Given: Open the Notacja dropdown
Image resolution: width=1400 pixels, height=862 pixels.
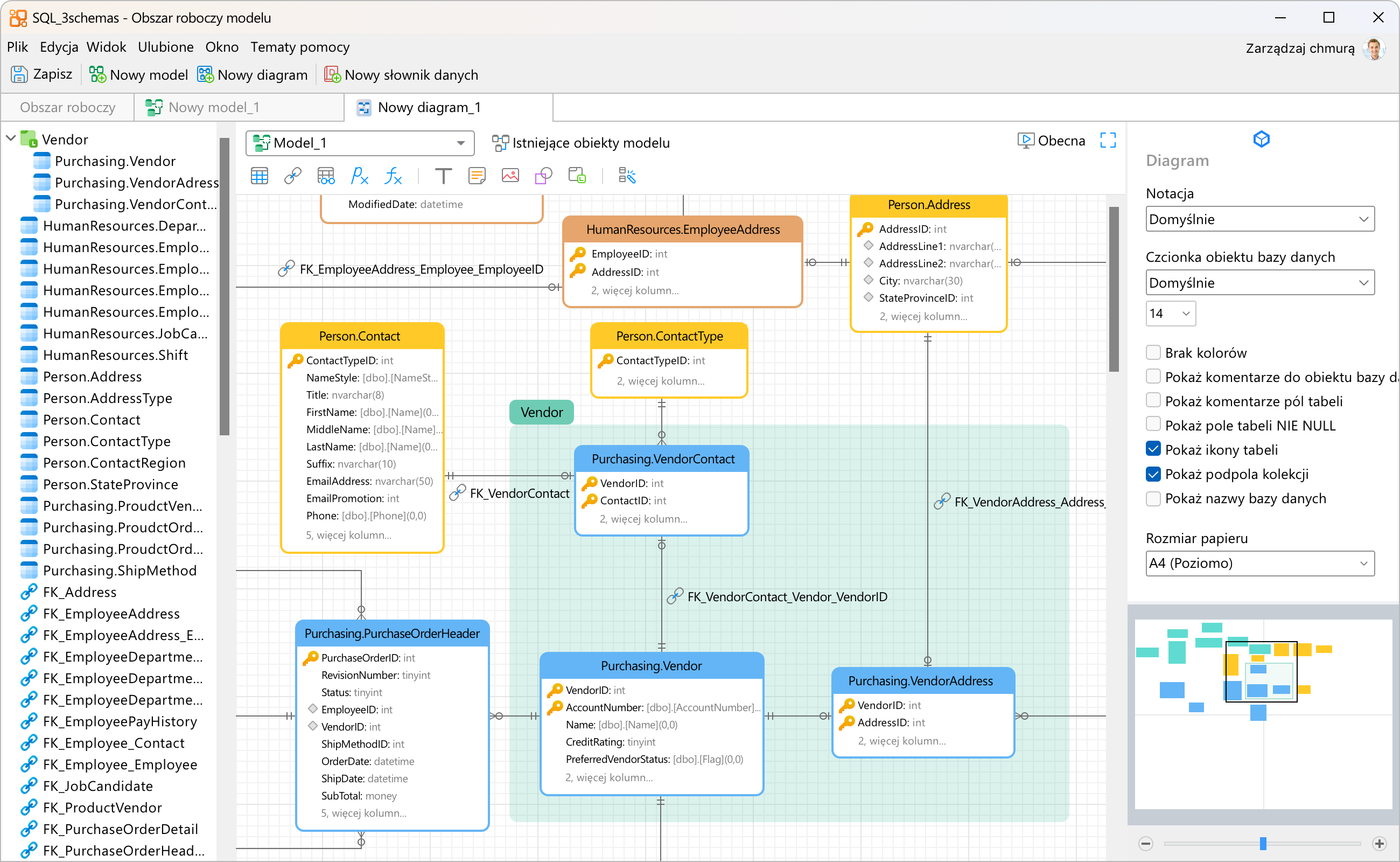Looking at the screenshot, I should click(1260, 219).
